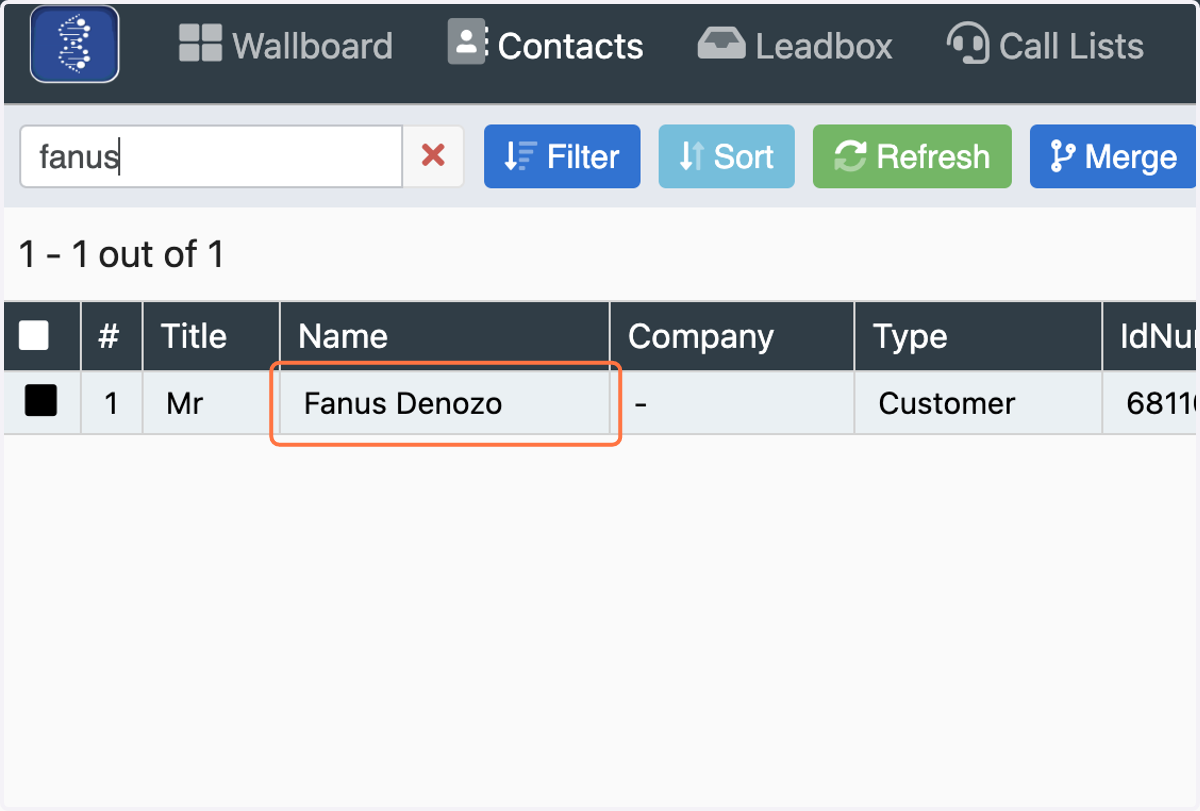Switch to the Contacts tab
This screenshot has height=811, width=1200.
point(546,45)
